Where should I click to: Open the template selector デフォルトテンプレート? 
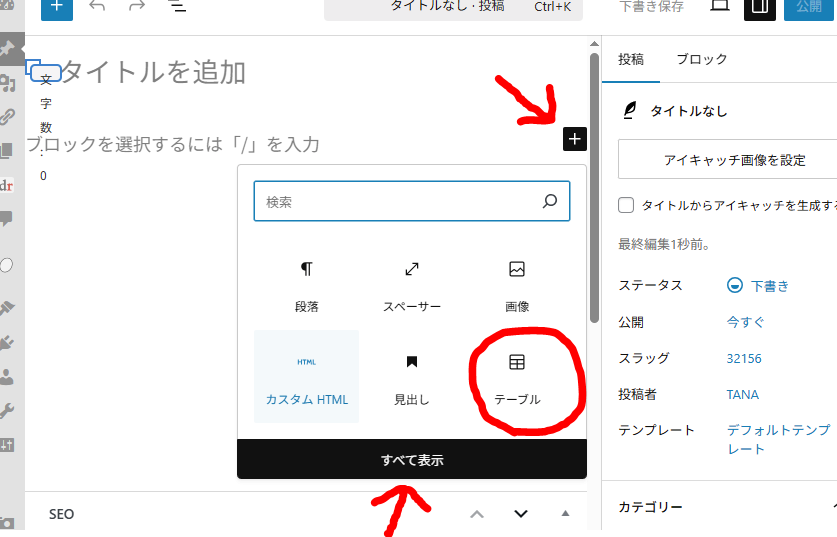pos(778,439)
